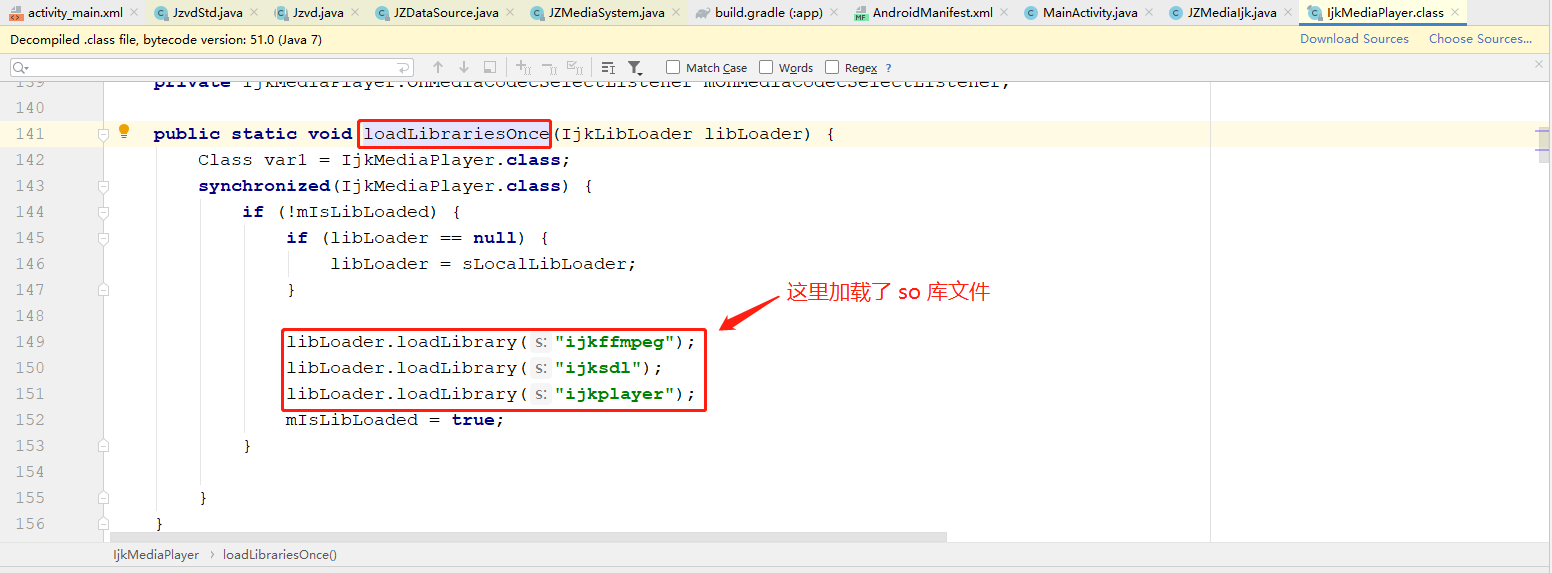
Task: Click the "ijkffmpeg" string literal
Action: pos(614,342)
